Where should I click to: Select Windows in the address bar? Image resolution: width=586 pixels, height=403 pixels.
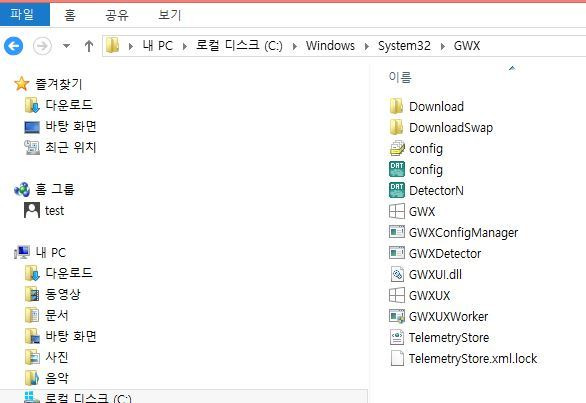tap(330, 46)
